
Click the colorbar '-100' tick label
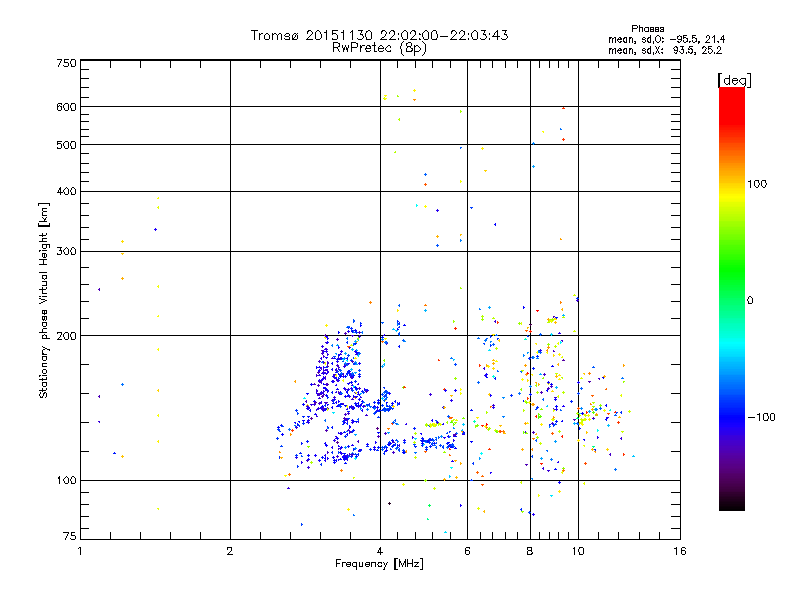[761, 417]
